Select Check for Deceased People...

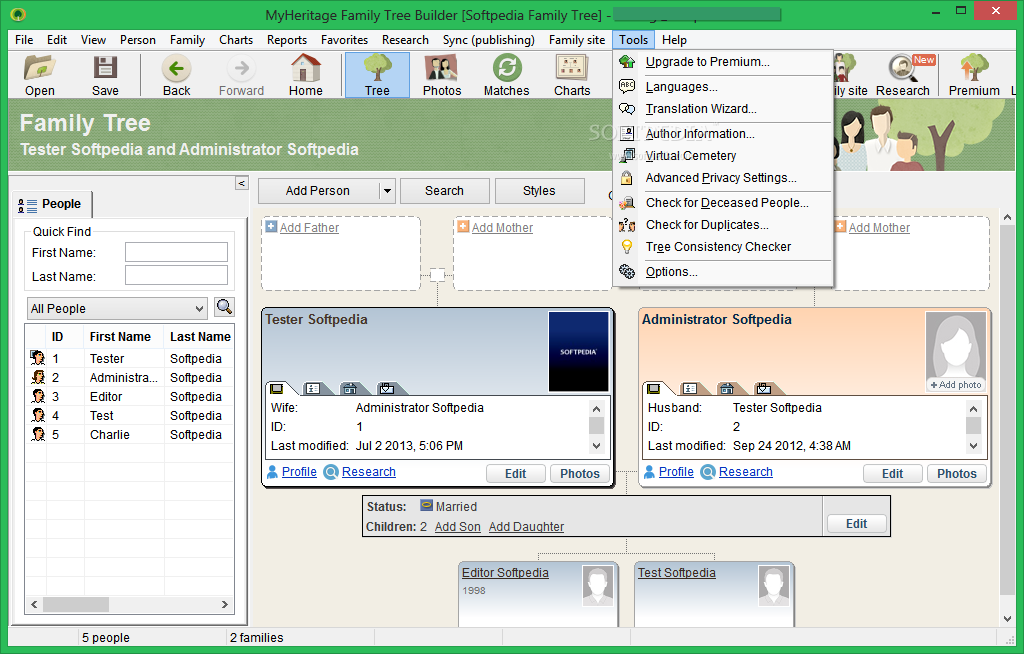[x=723, y=203]
